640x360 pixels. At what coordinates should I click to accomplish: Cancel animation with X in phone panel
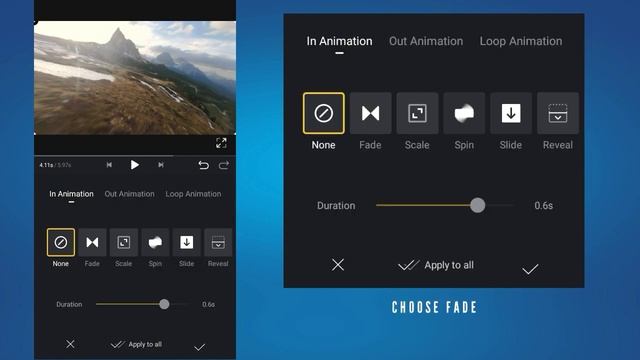click(x=70, y=344)
